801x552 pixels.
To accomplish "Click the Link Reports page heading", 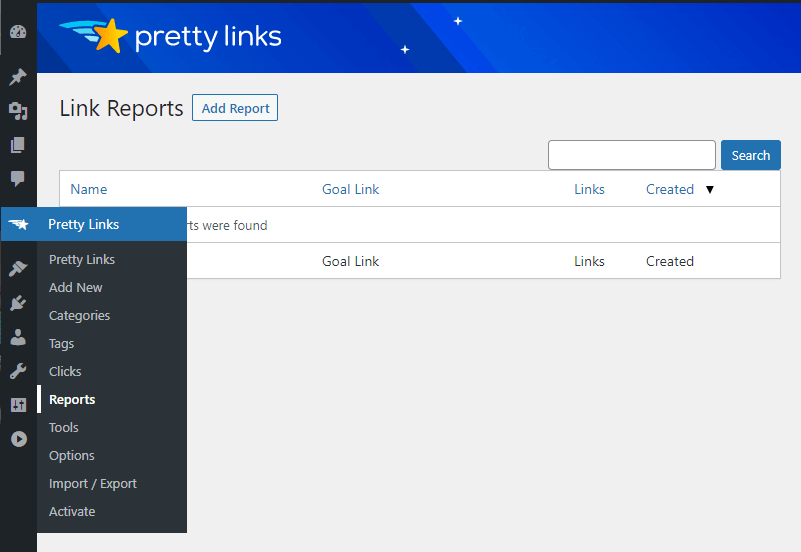I will point(121,108).
